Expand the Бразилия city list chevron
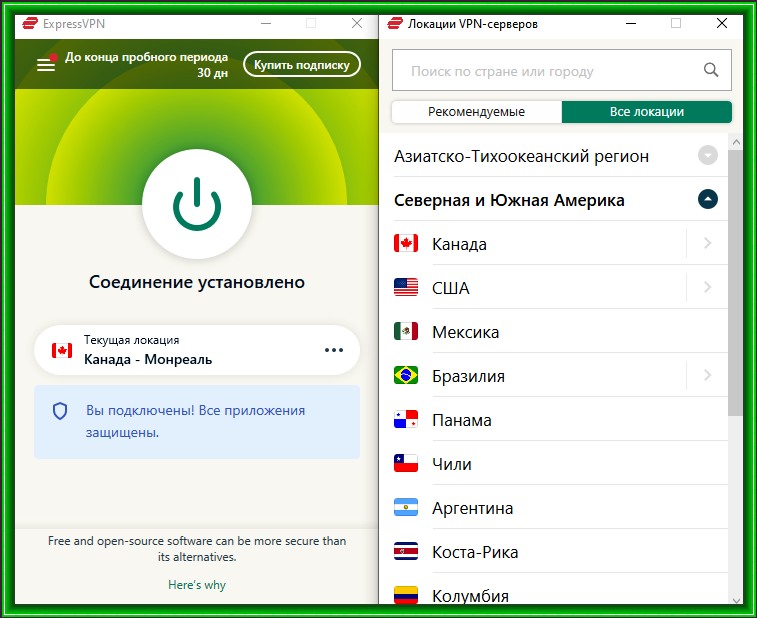Image resolution: width=757 pixels, height=618 pixels. pos(707,375)
